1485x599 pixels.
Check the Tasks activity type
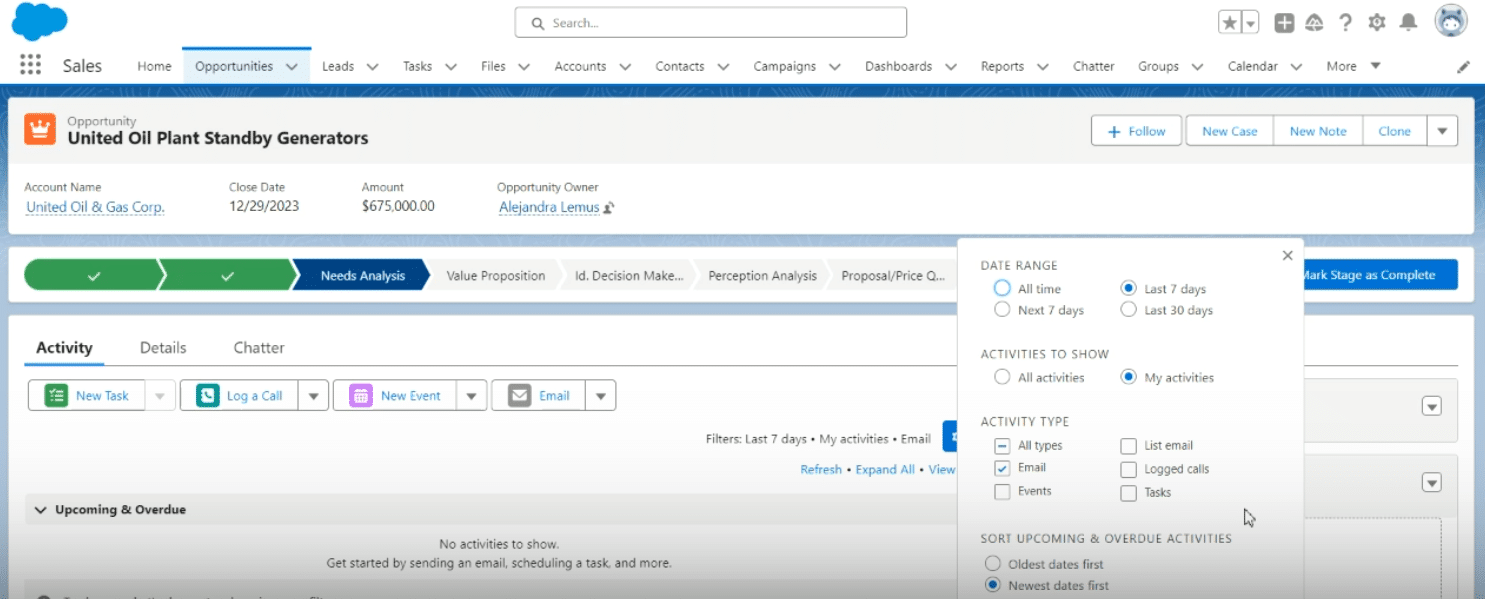pos(1128,493)
